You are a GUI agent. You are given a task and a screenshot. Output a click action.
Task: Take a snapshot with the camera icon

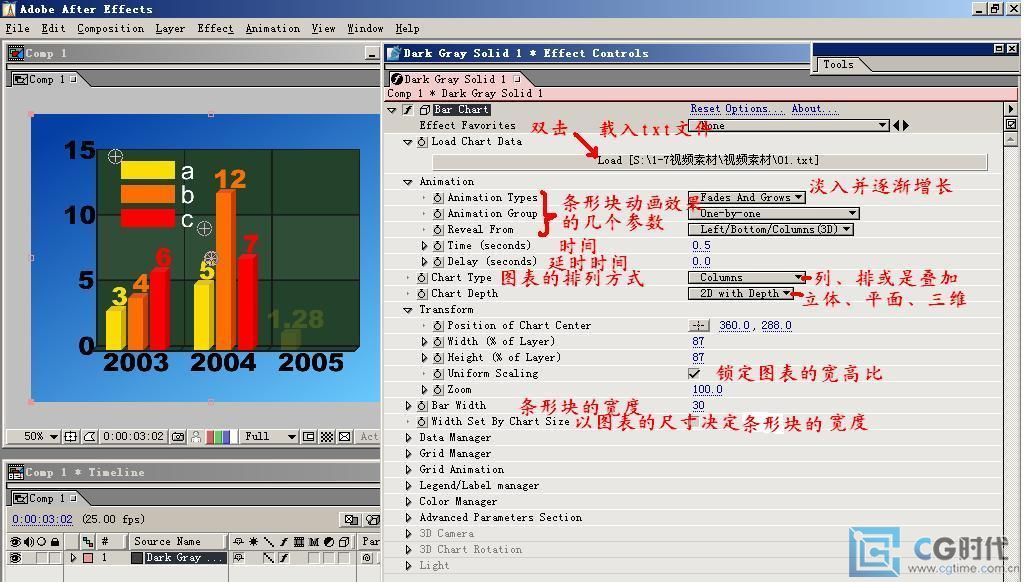(178, 436)
